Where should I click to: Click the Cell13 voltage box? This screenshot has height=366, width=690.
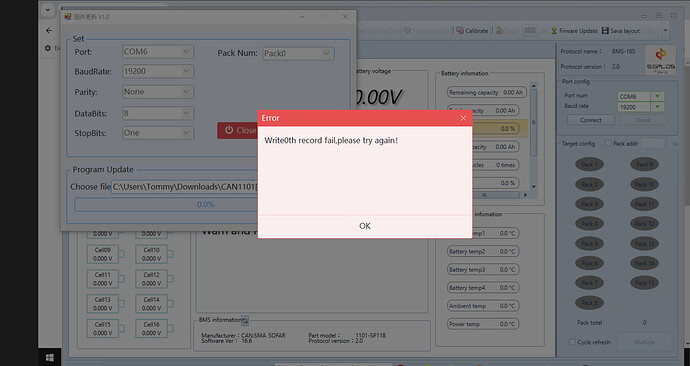(103, 304)
